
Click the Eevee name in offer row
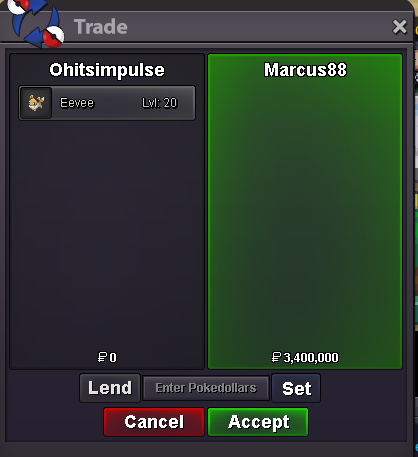[77, 103]
